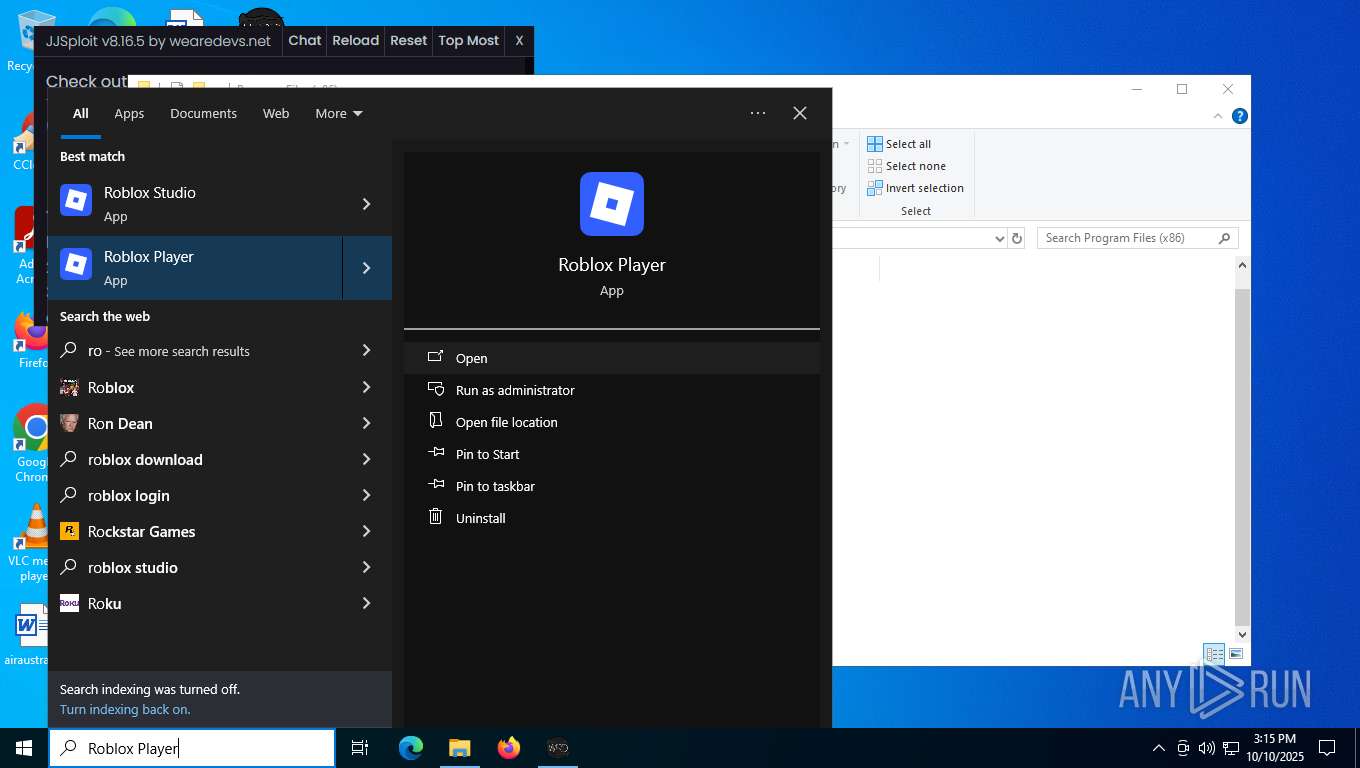Viewport: 1360px width, 768px height.
Task: Open JJSploit taskbar icon
Action: coord(558,748)
